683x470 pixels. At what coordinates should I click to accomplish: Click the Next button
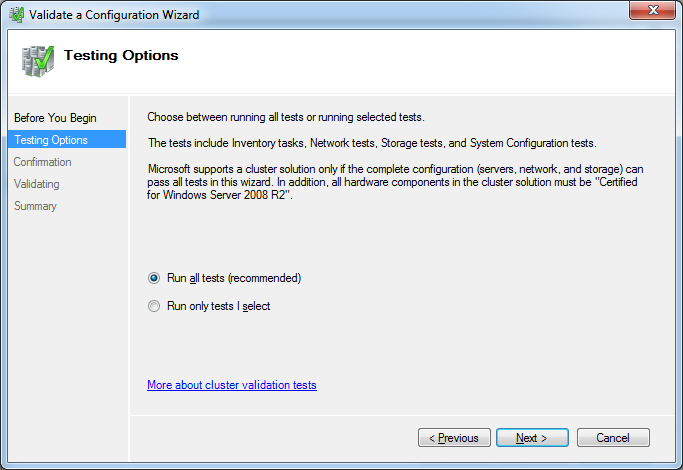click(x=532, y=437)
